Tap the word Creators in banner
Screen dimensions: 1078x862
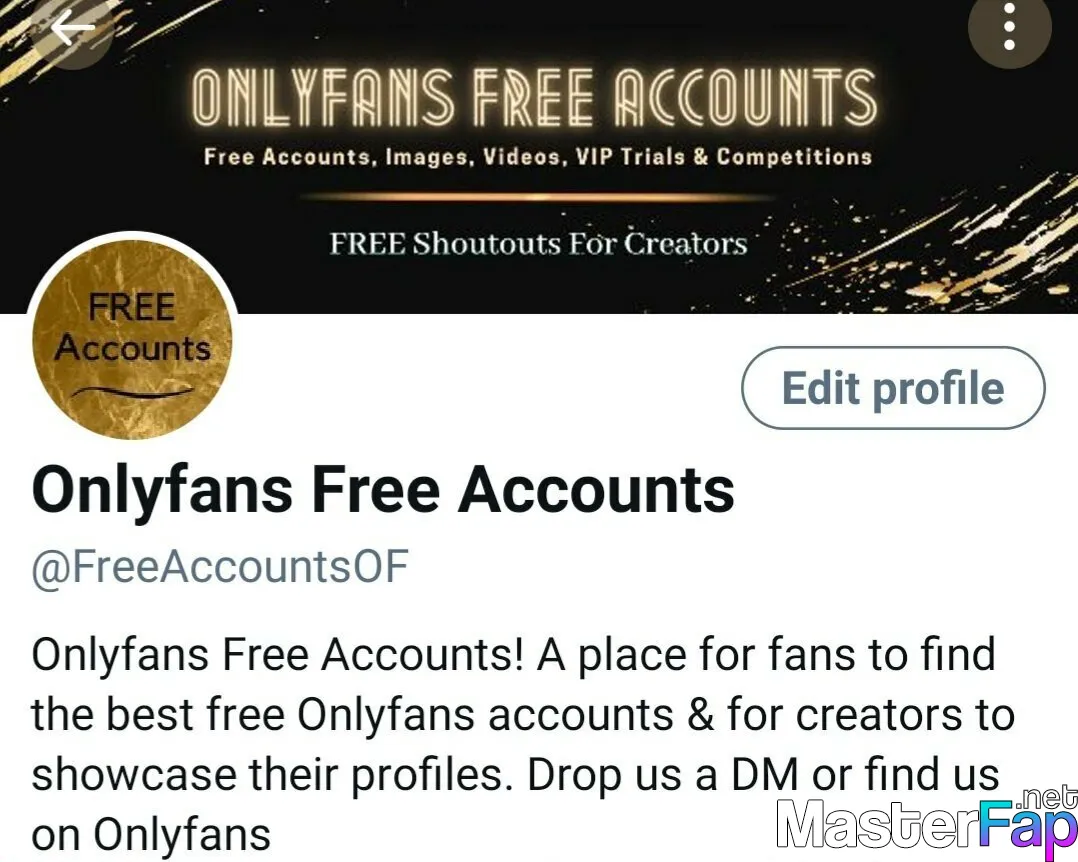[x=685, y=243]
